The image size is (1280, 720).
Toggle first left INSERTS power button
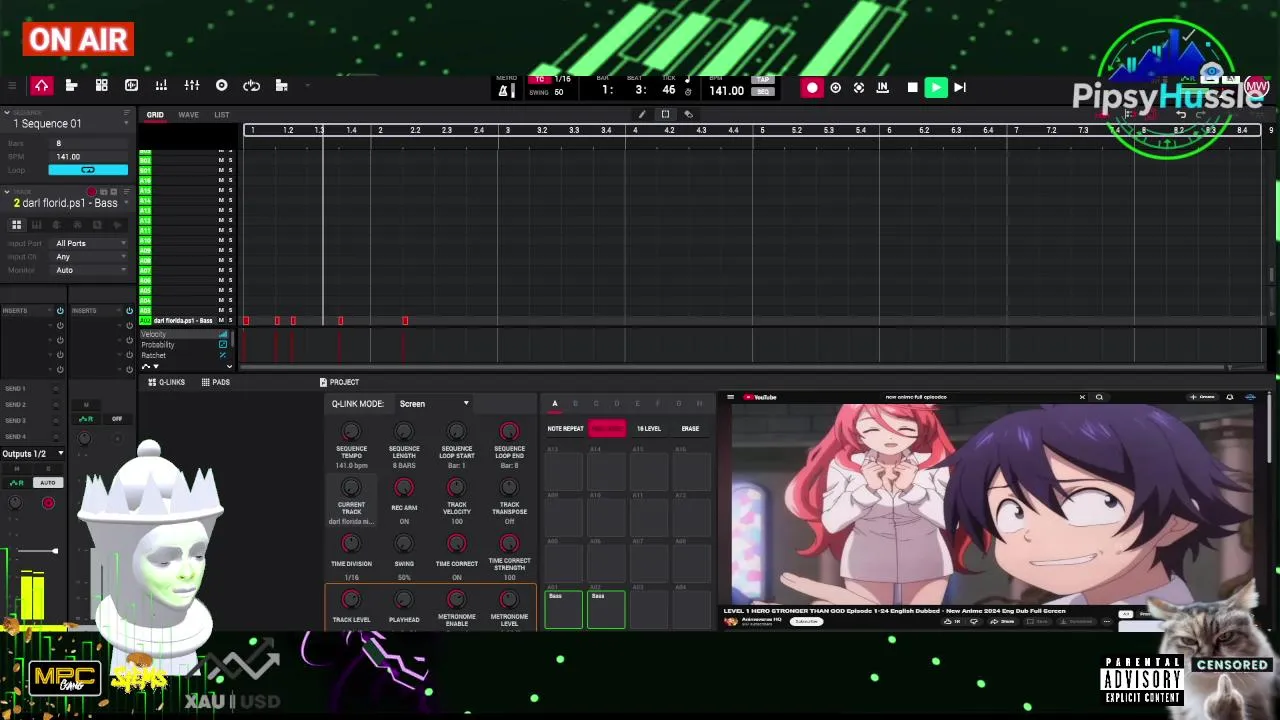[60, 311]
